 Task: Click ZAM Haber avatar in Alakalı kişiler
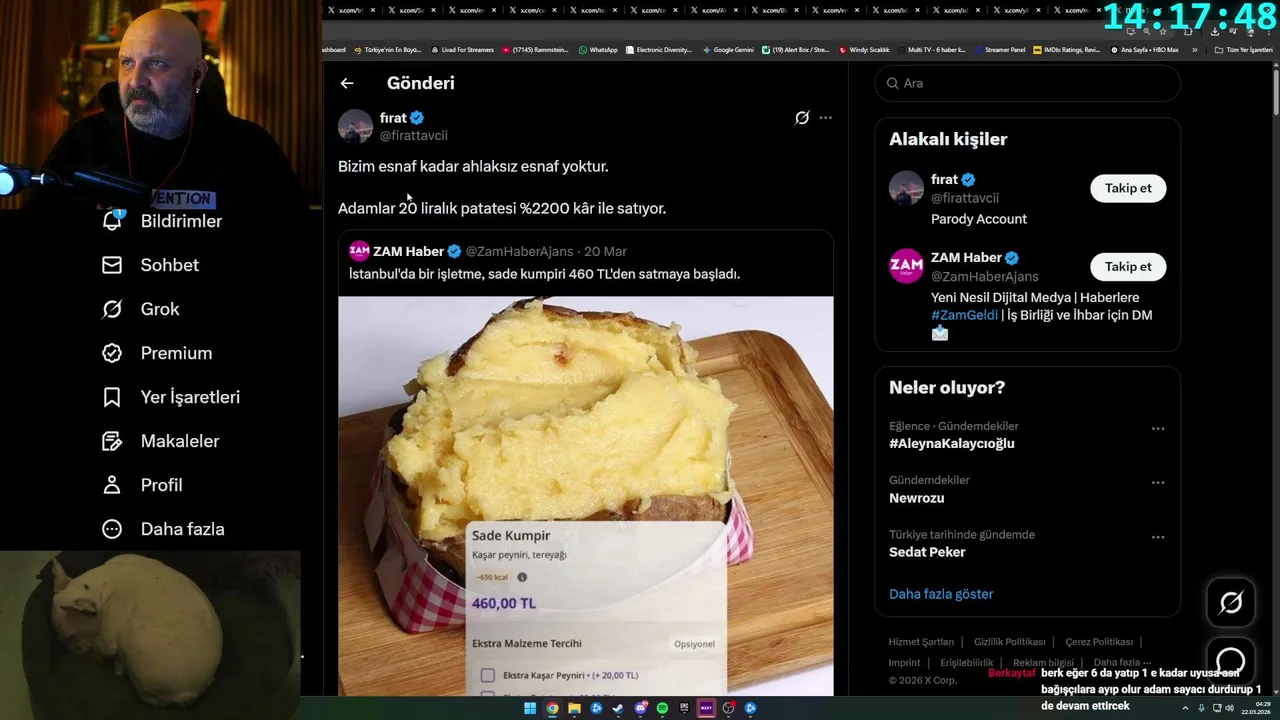point(906,266)
